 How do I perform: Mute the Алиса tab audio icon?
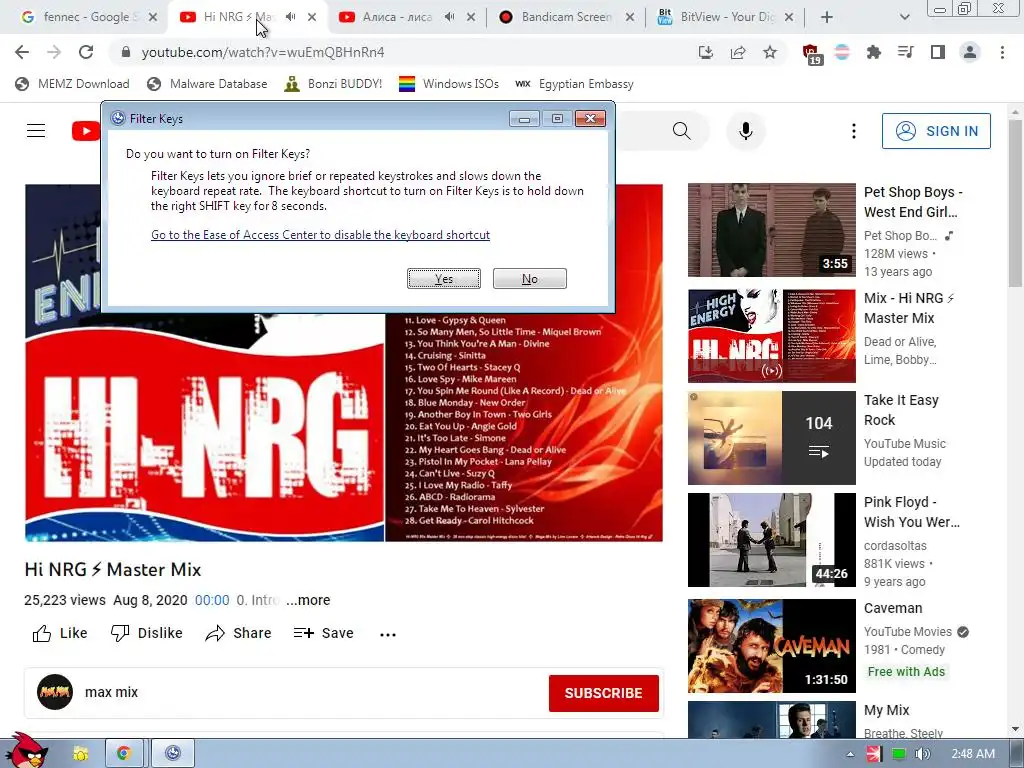[449, 17]
